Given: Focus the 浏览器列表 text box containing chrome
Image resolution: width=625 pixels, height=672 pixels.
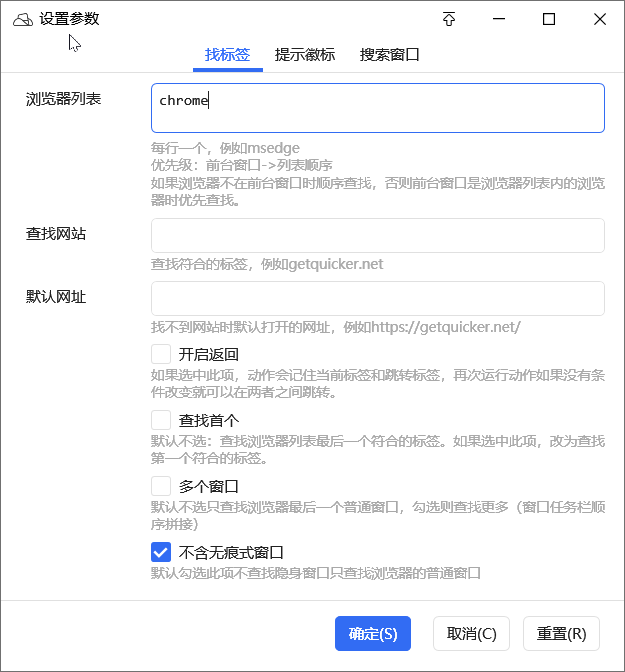Looking at the screenshot, I should coord(378,108).
